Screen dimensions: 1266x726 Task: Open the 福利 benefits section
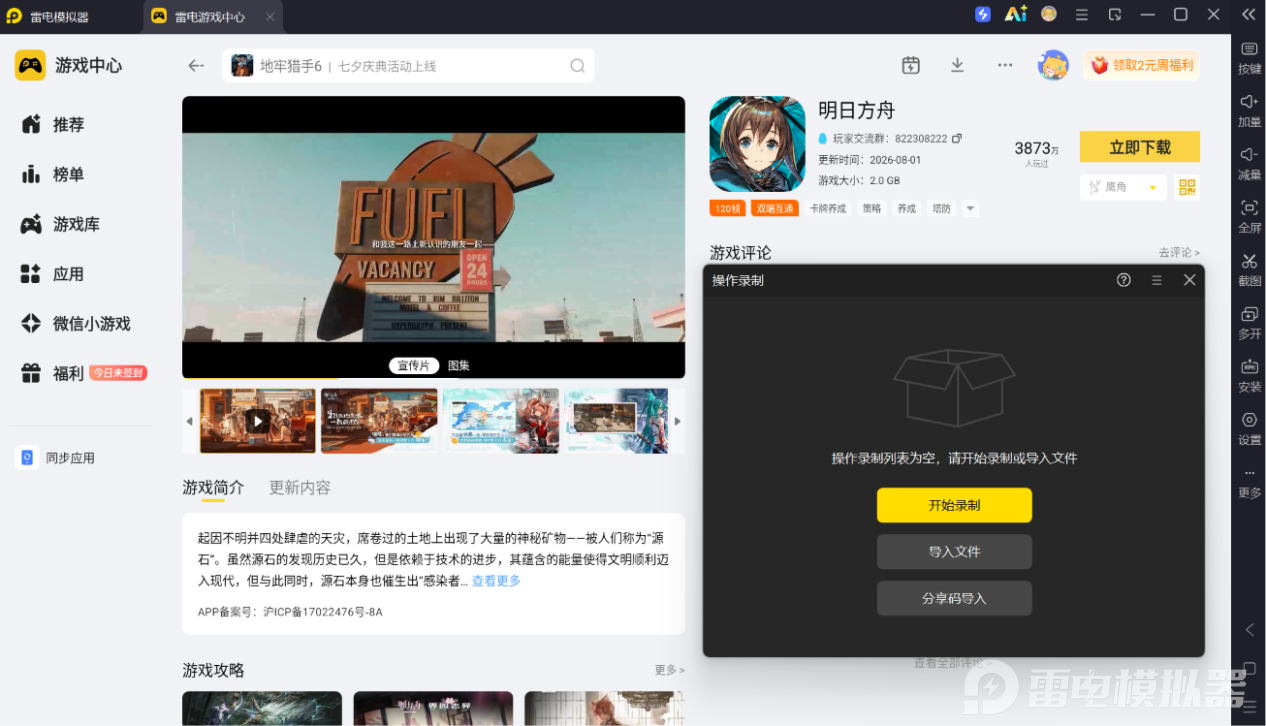click(x=68, y=374)
